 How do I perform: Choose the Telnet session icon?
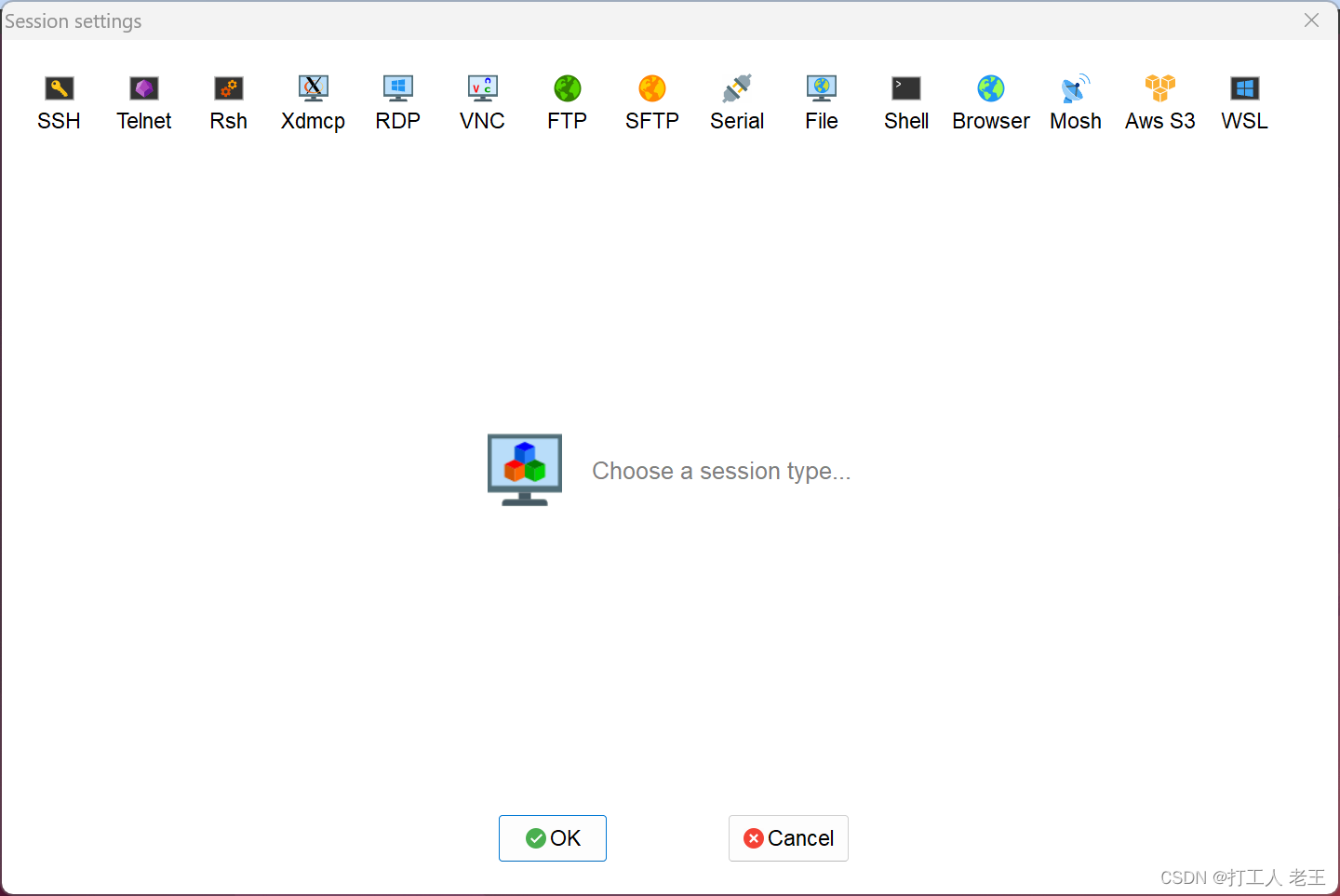144,103
